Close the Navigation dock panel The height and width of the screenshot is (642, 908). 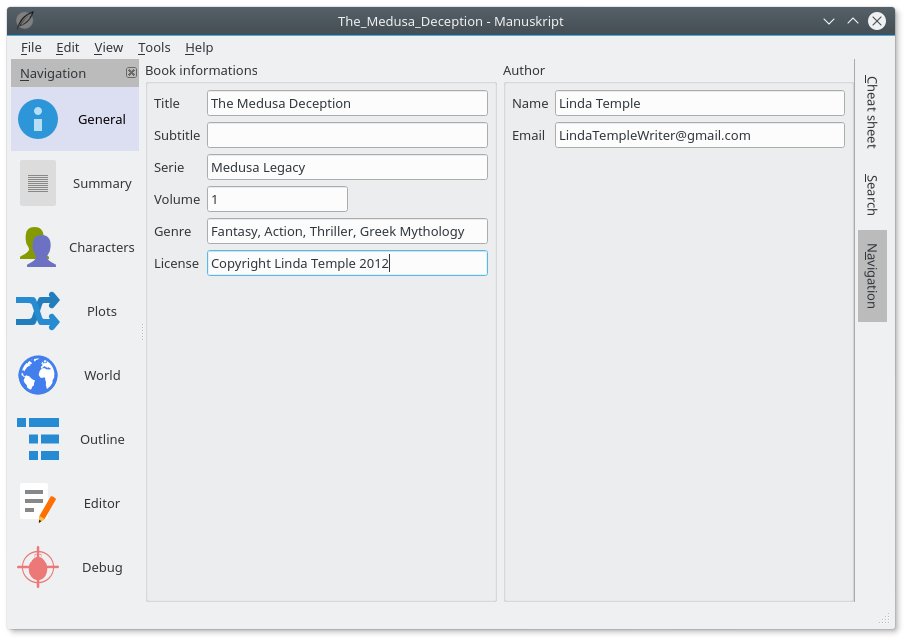point(131,73)
